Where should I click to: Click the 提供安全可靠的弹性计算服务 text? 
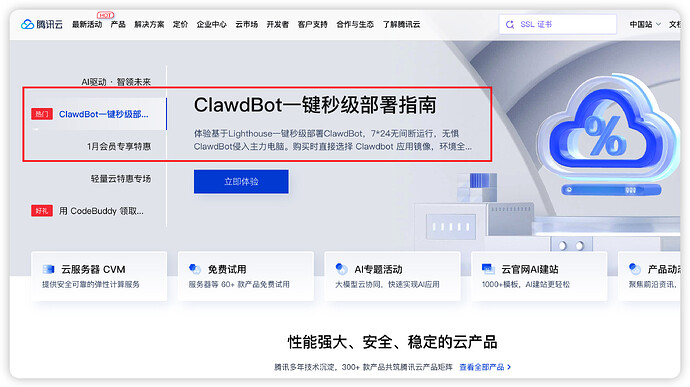pyautogui.click(x=91, y=285)
